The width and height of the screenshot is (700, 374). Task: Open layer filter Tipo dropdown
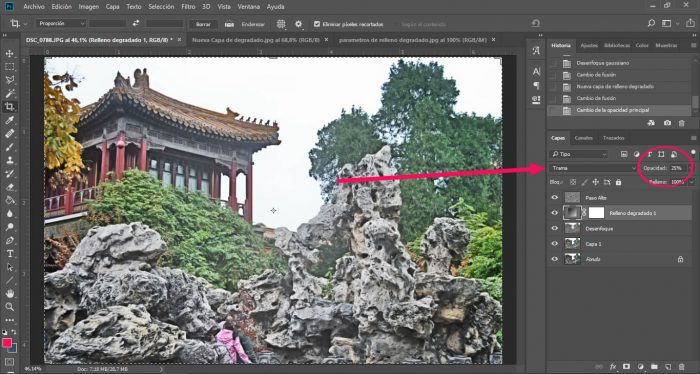(579, 154)
